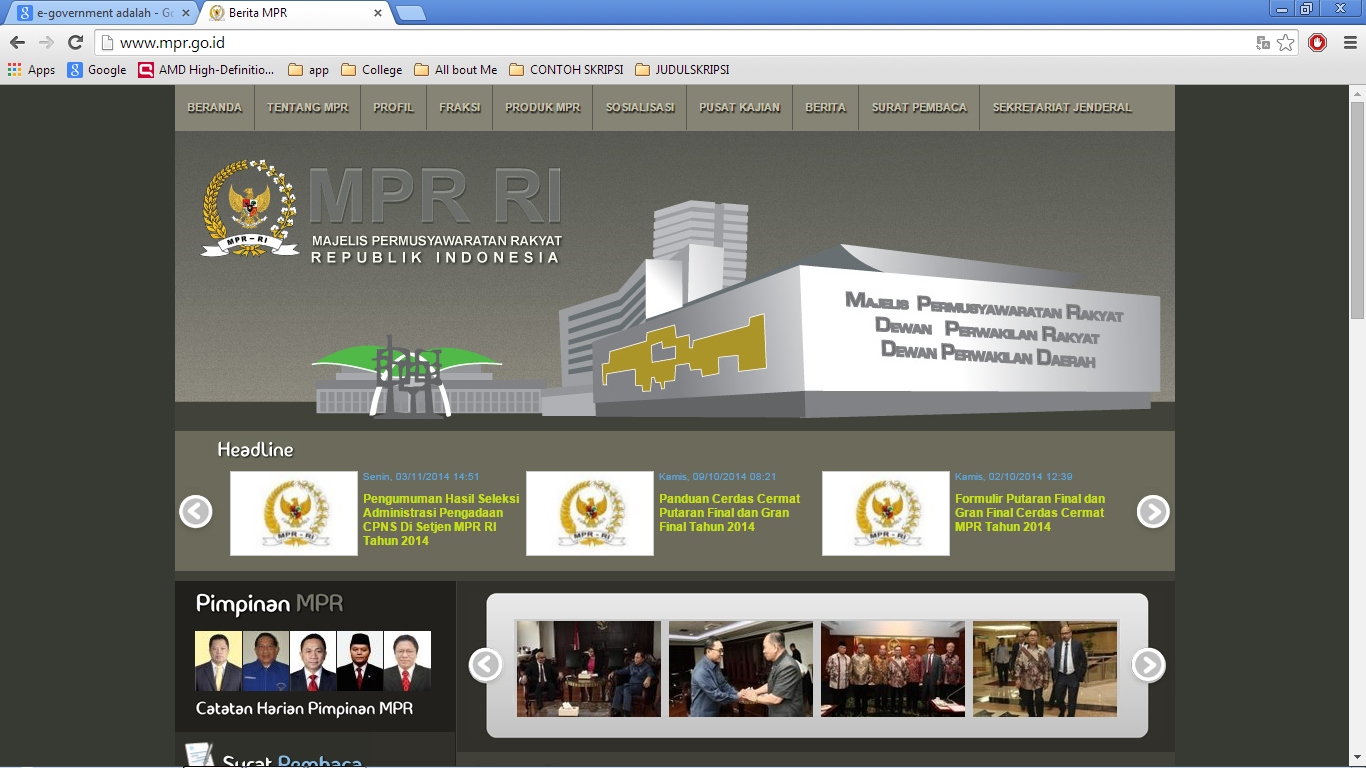Click the address bar showing www.mpr.go.id

pyautogui.click(x=675, y=43)
